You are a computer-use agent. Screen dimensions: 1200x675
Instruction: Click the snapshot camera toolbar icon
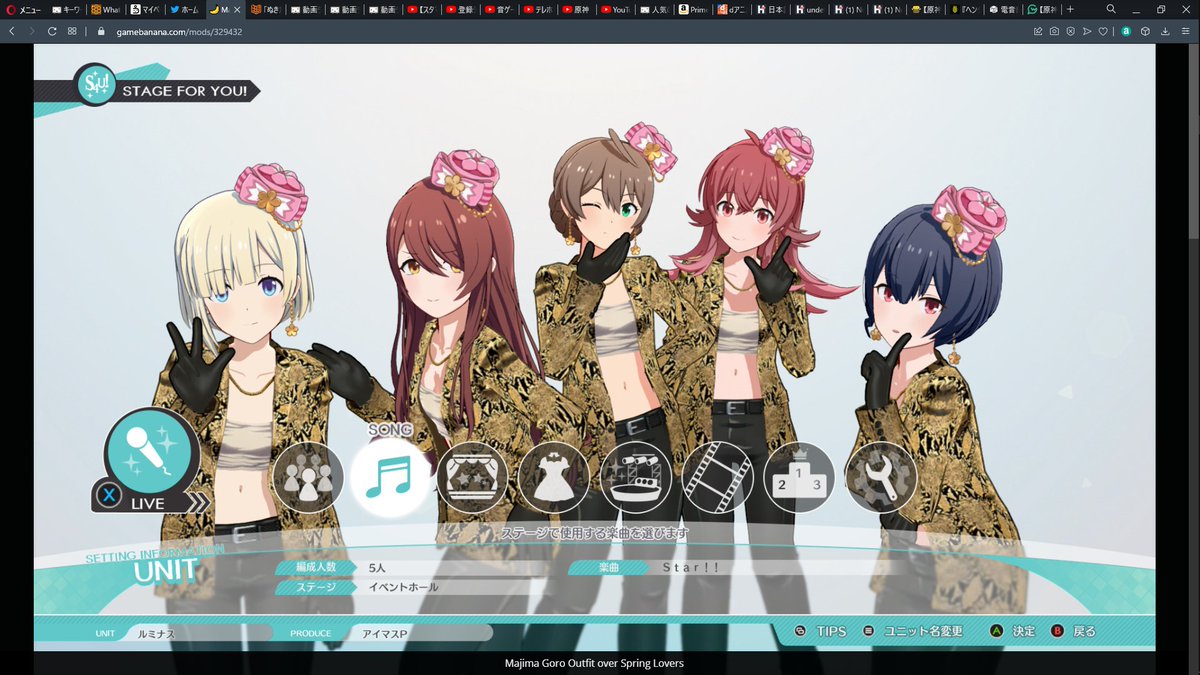pos(1054,31)
